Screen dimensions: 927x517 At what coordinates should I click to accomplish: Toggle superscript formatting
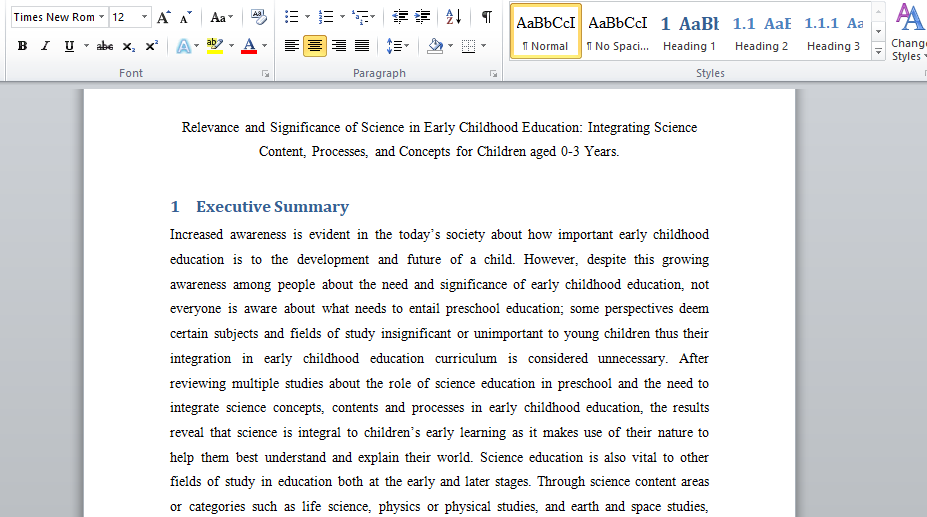[x=152, y=46]
